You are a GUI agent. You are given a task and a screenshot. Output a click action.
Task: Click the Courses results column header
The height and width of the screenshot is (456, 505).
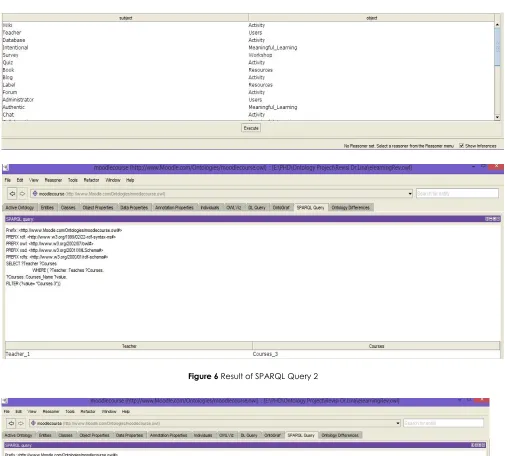click(x=376, y=346)
